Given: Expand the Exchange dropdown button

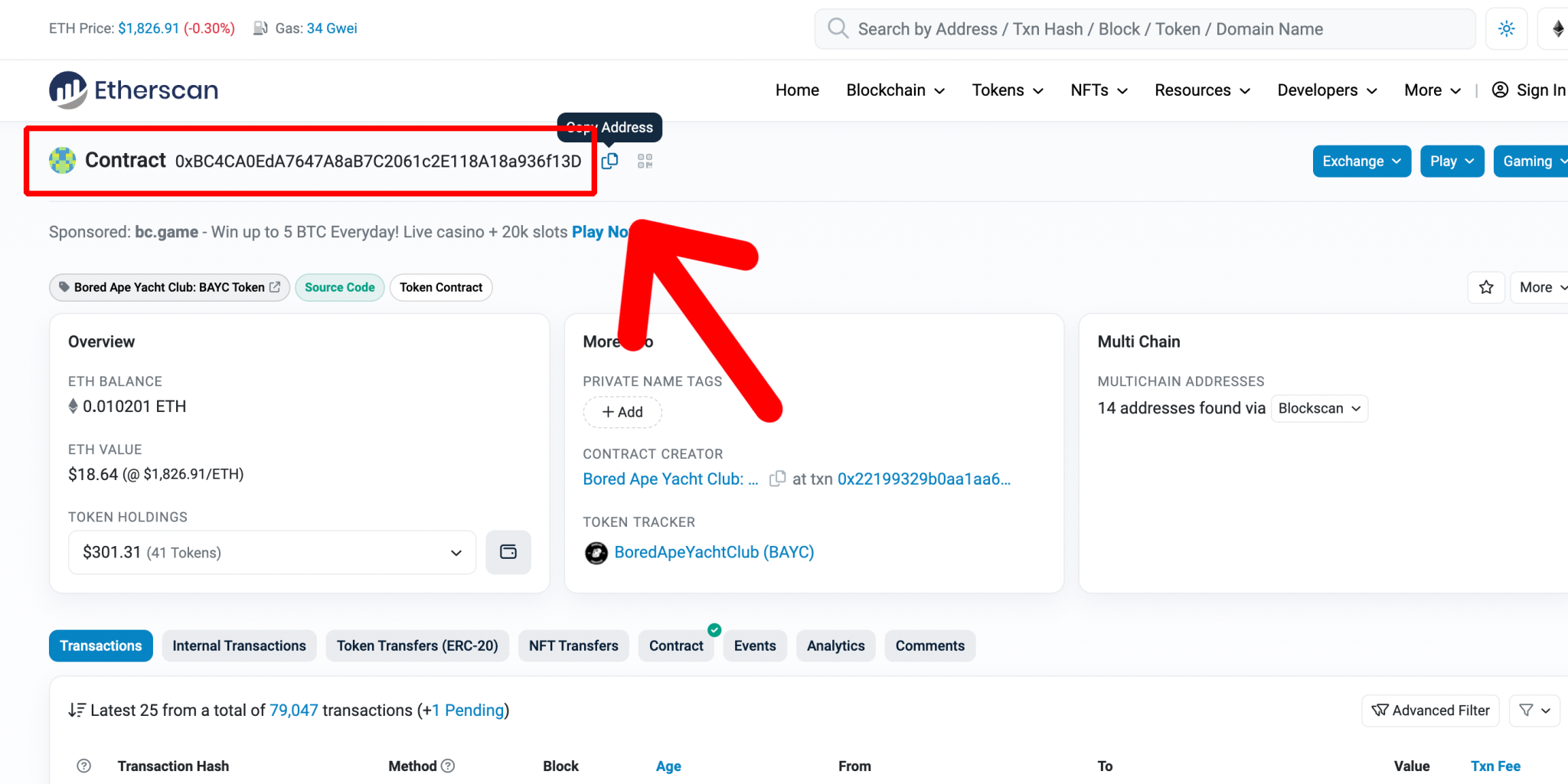Looking at the screenshot, I should pyautogui.click(x=1361, y=162).
